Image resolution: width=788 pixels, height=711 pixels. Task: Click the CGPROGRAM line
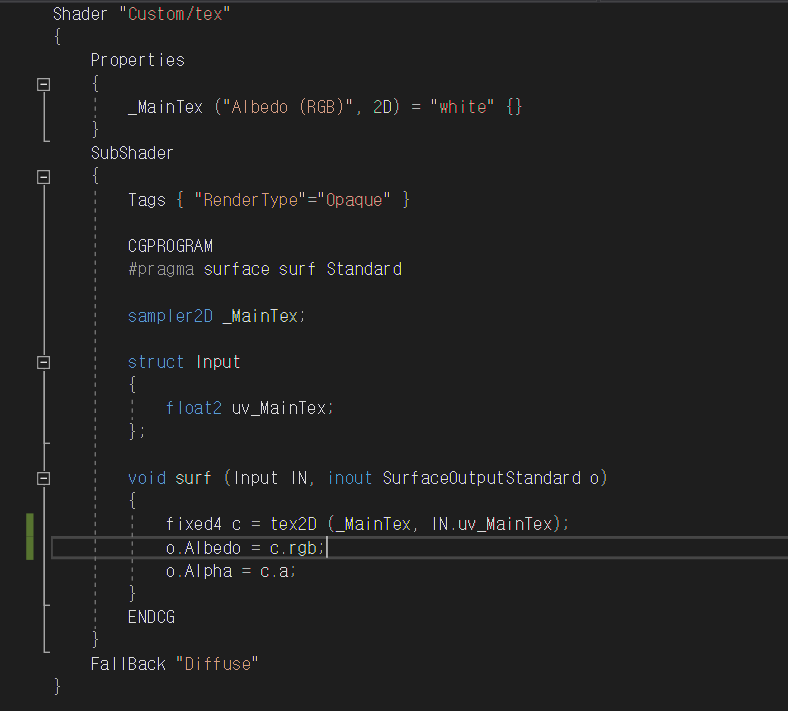click(x=170, y=246)
